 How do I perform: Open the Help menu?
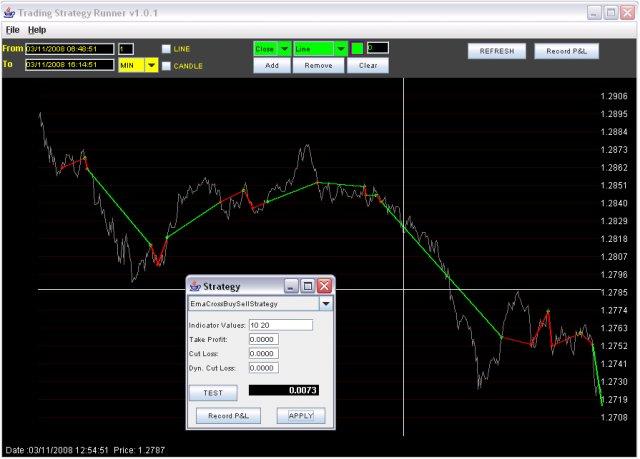(x=37, y=30)
